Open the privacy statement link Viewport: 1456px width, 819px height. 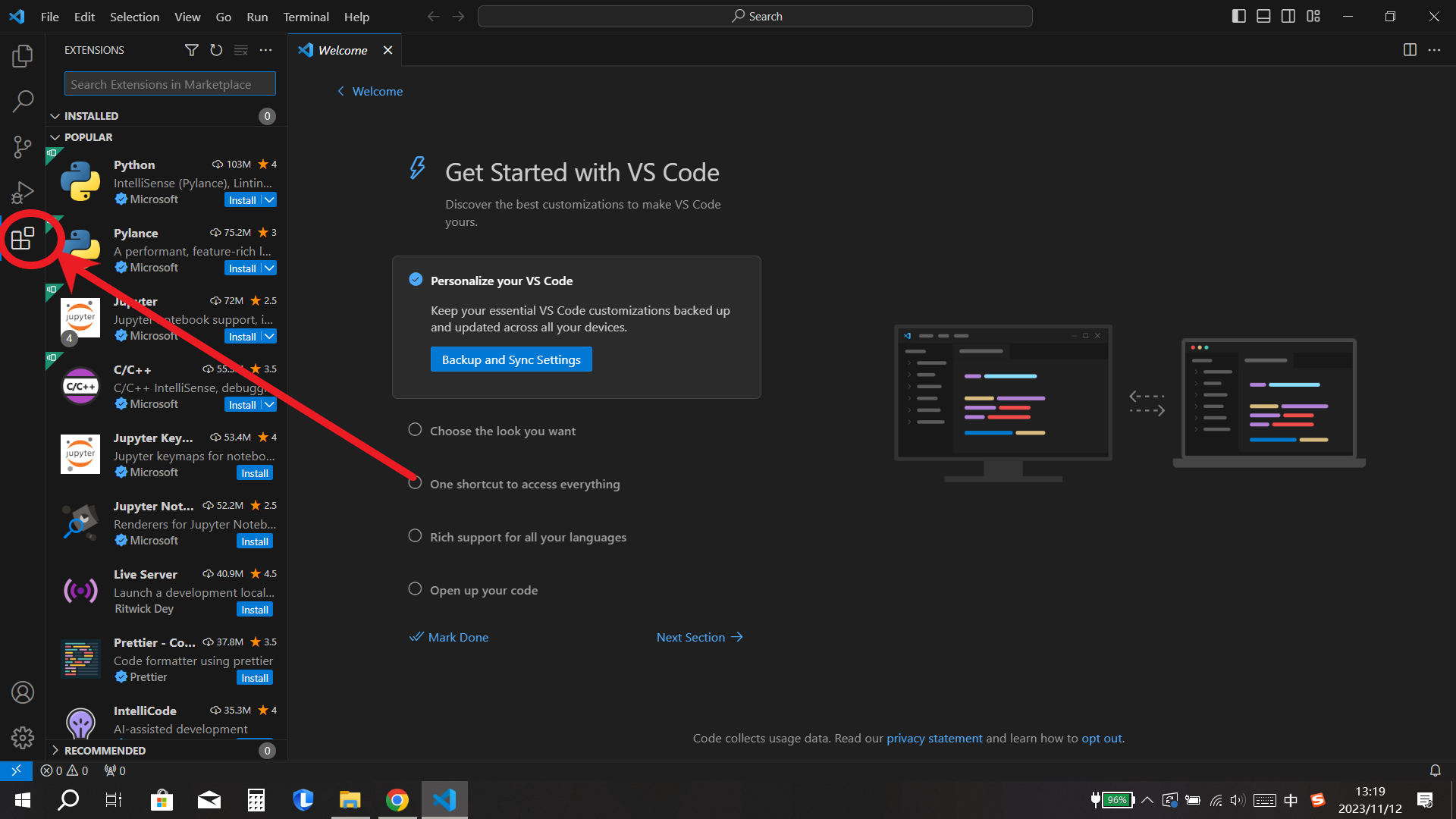[934, 738]
